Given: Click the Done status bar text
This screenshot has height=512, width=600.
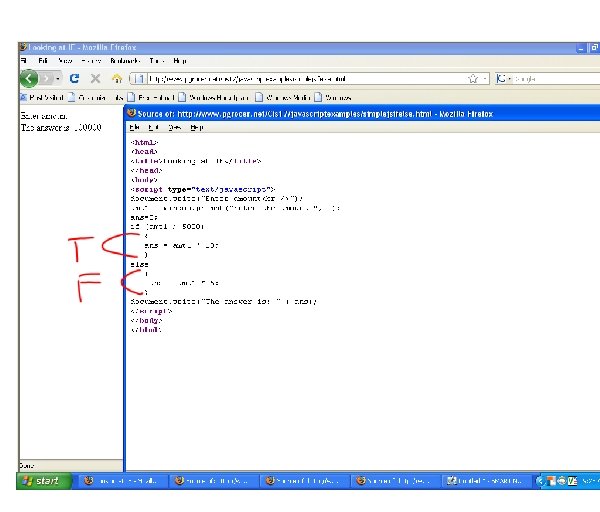Looking at the screenshot, I should tap(26, 466).
